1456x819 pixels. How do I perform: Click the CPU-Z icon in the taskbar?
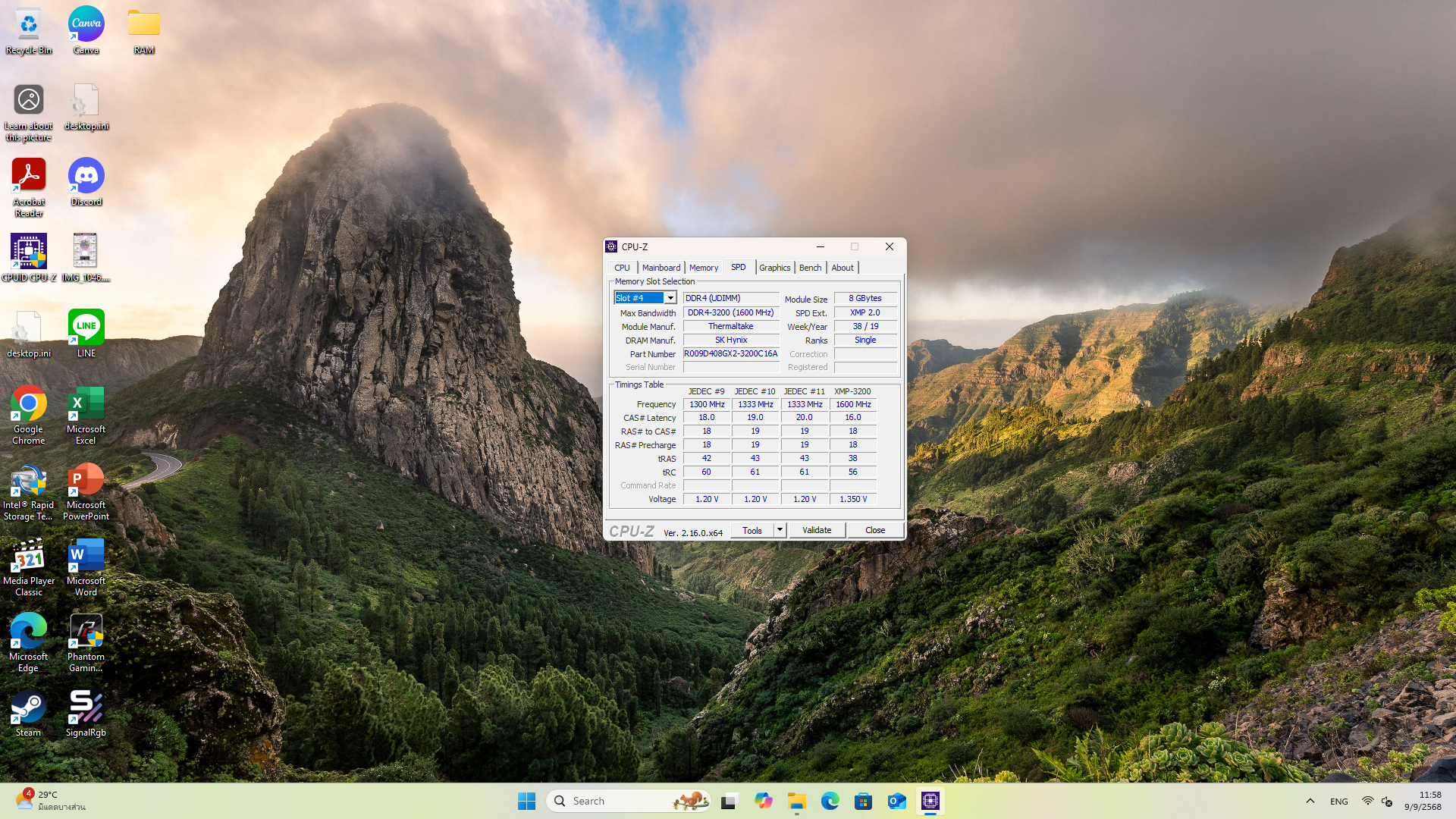(x=930, y=801)
